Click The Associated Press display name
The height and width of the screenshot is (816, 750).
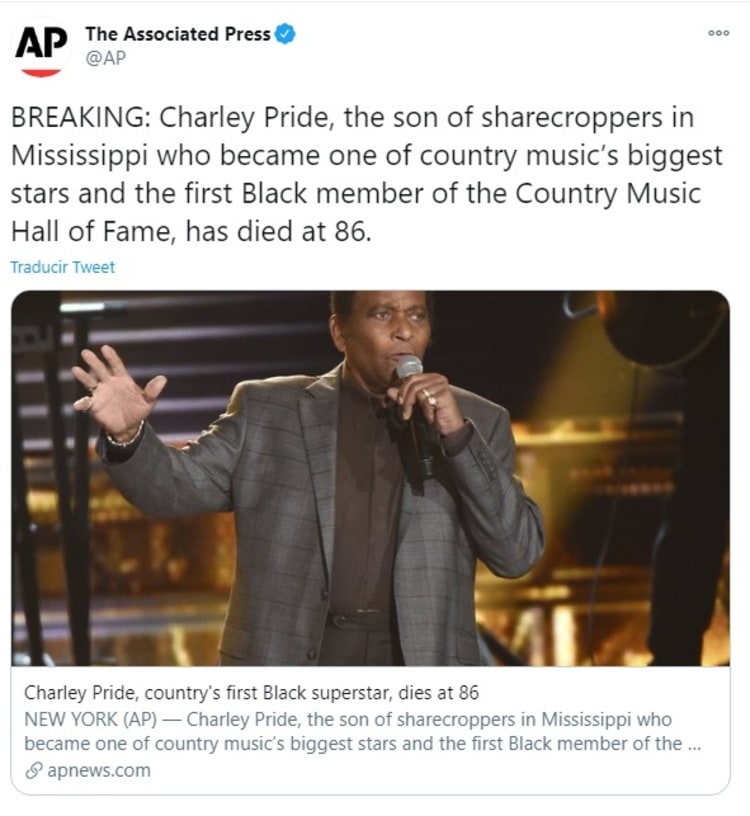[x=177, y=34]
